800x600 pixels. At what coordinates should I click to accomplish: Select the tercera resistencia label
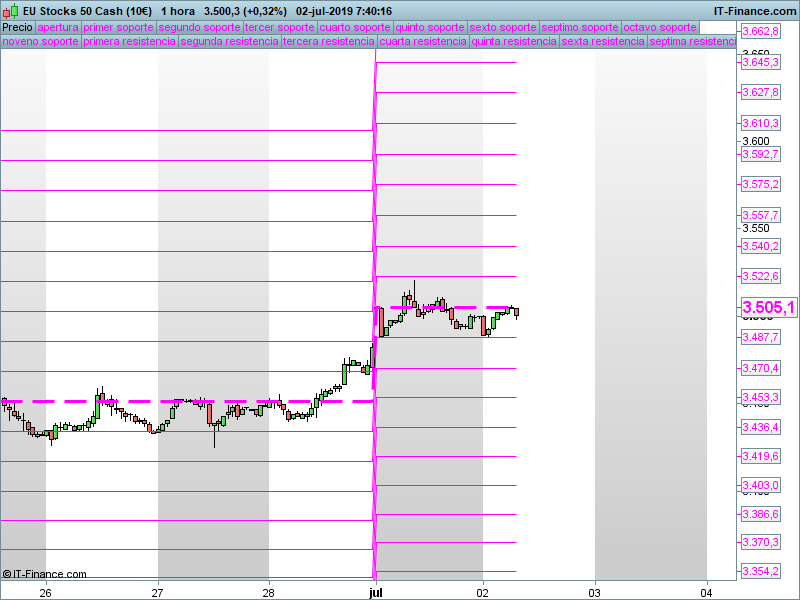pos(329,41)
